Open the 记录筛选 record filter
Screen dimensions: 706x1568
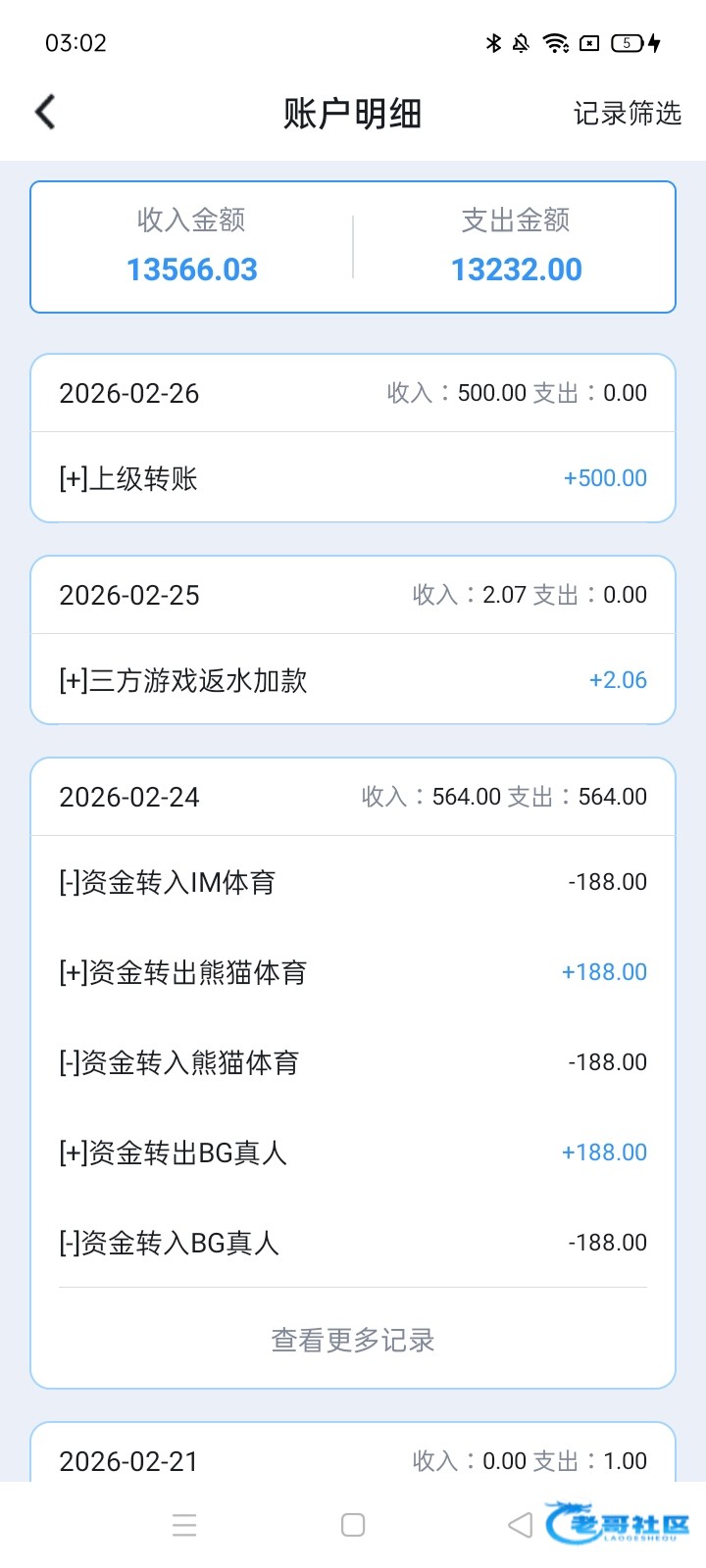pyautogui.click(x=627, y=114)
